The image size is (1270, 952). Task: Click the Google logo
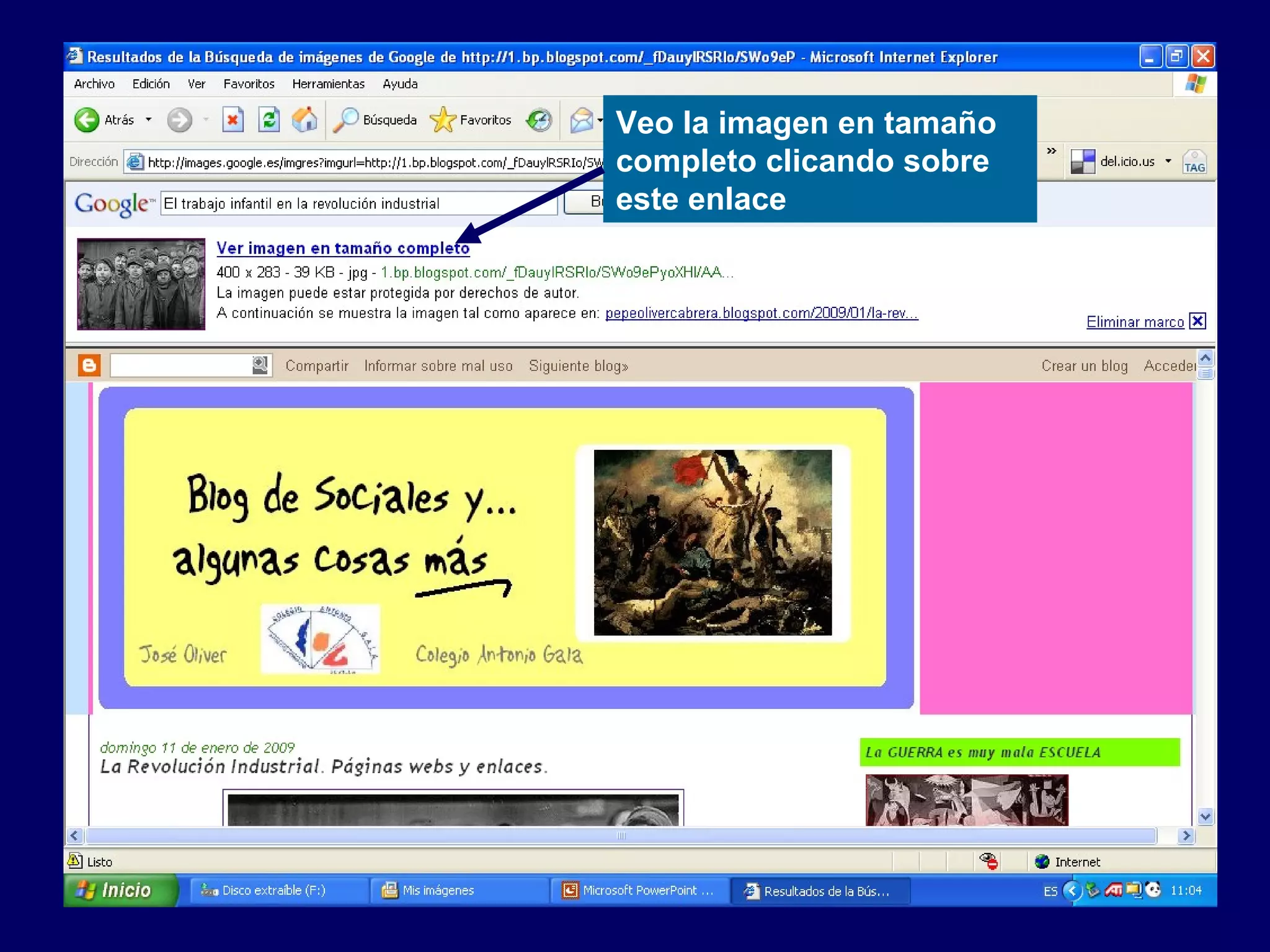click(113, 204)
